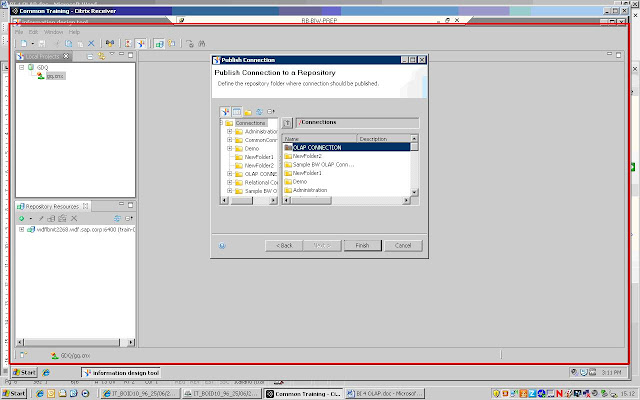
Task: Expand the Relational Co folder in tree
Action: (230, 182)
